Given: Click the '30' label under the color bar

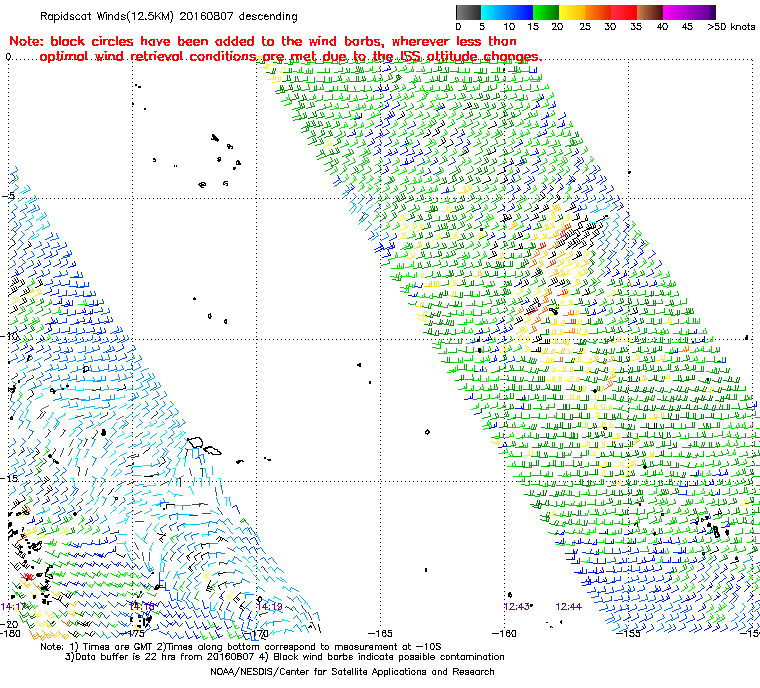Looking at the screenshot, I should pyautogui.click(x=610, y=27).
